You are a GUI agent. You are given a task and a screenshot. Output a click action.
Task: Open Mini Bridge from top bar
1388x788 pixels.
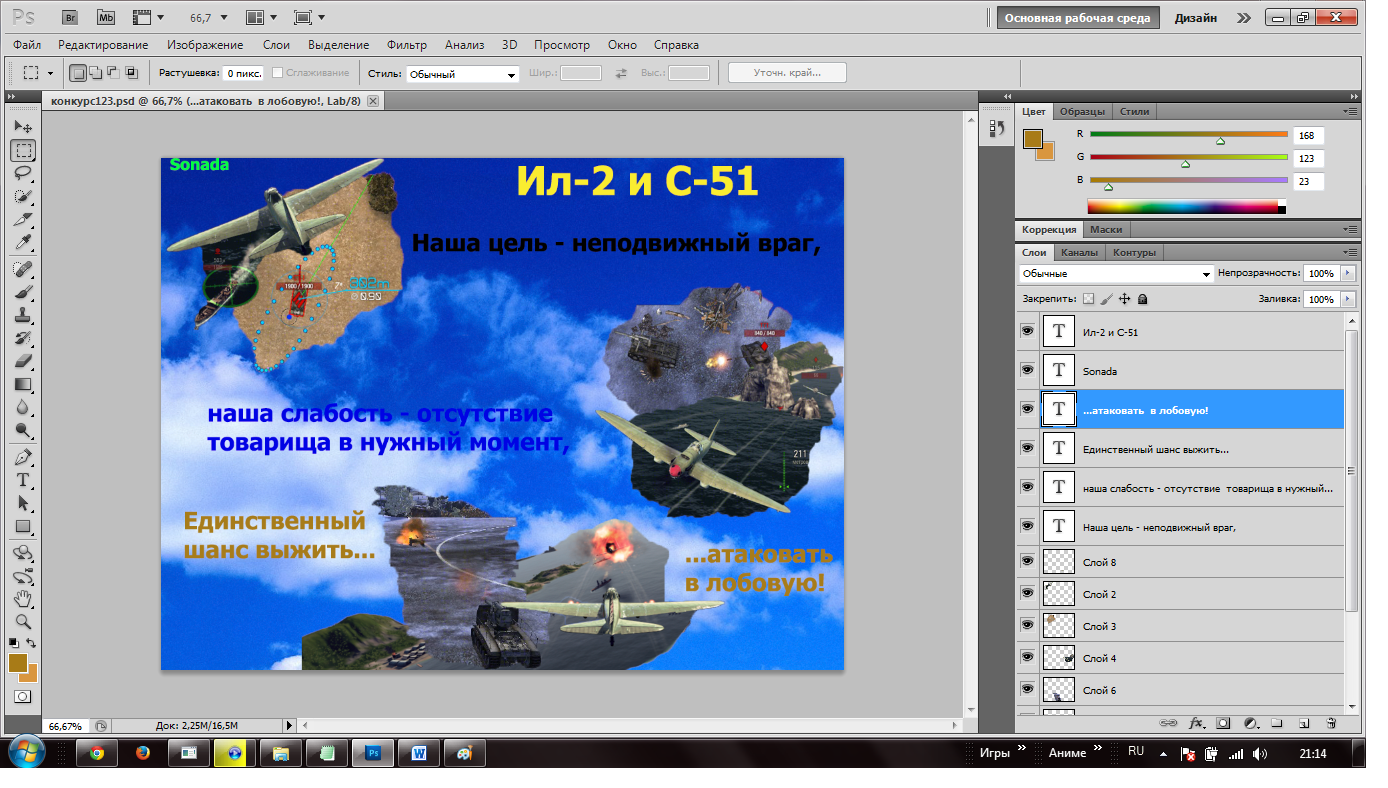click(106, 17)
